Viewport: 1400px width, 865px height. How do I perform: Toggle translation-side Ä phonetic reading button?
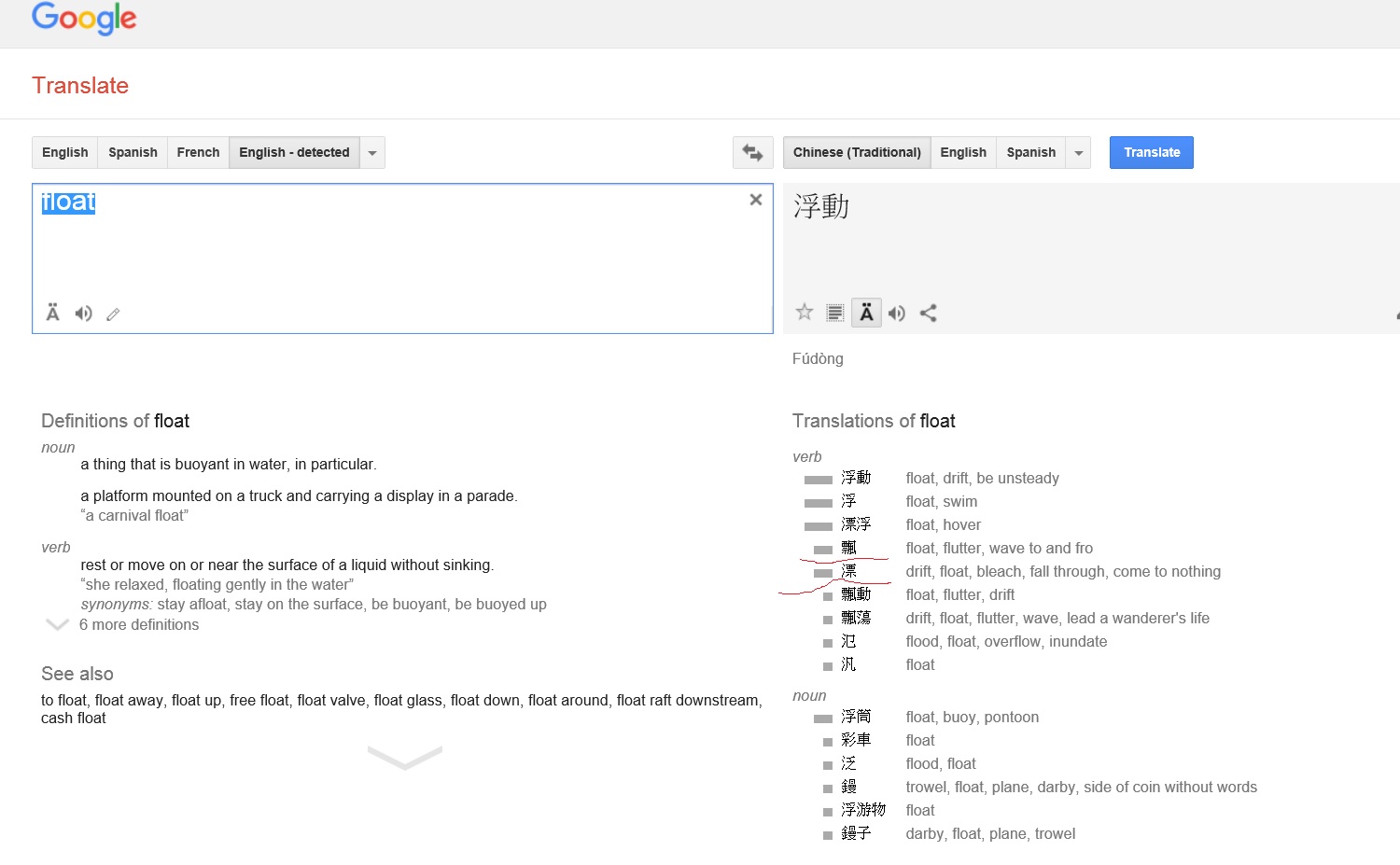click(866, 313)
